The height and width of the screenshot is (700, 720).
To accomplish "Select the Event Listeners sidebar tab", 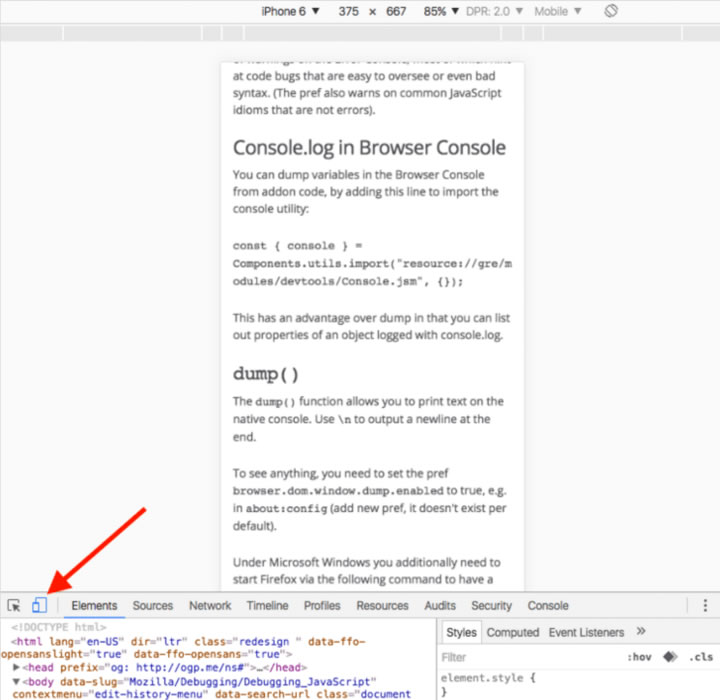I will pos(586,632).
